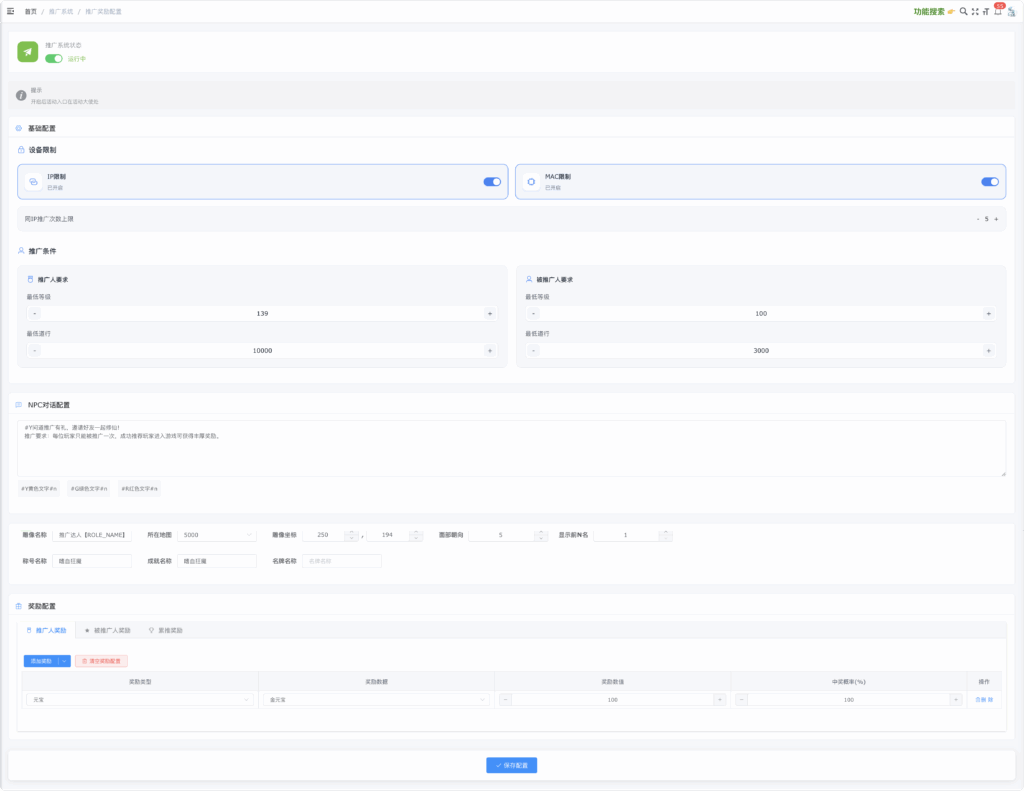Click the fullscreen toggle icon
Image resolution: width=1024 pixels, height=791 pixels.
point(975,11)
